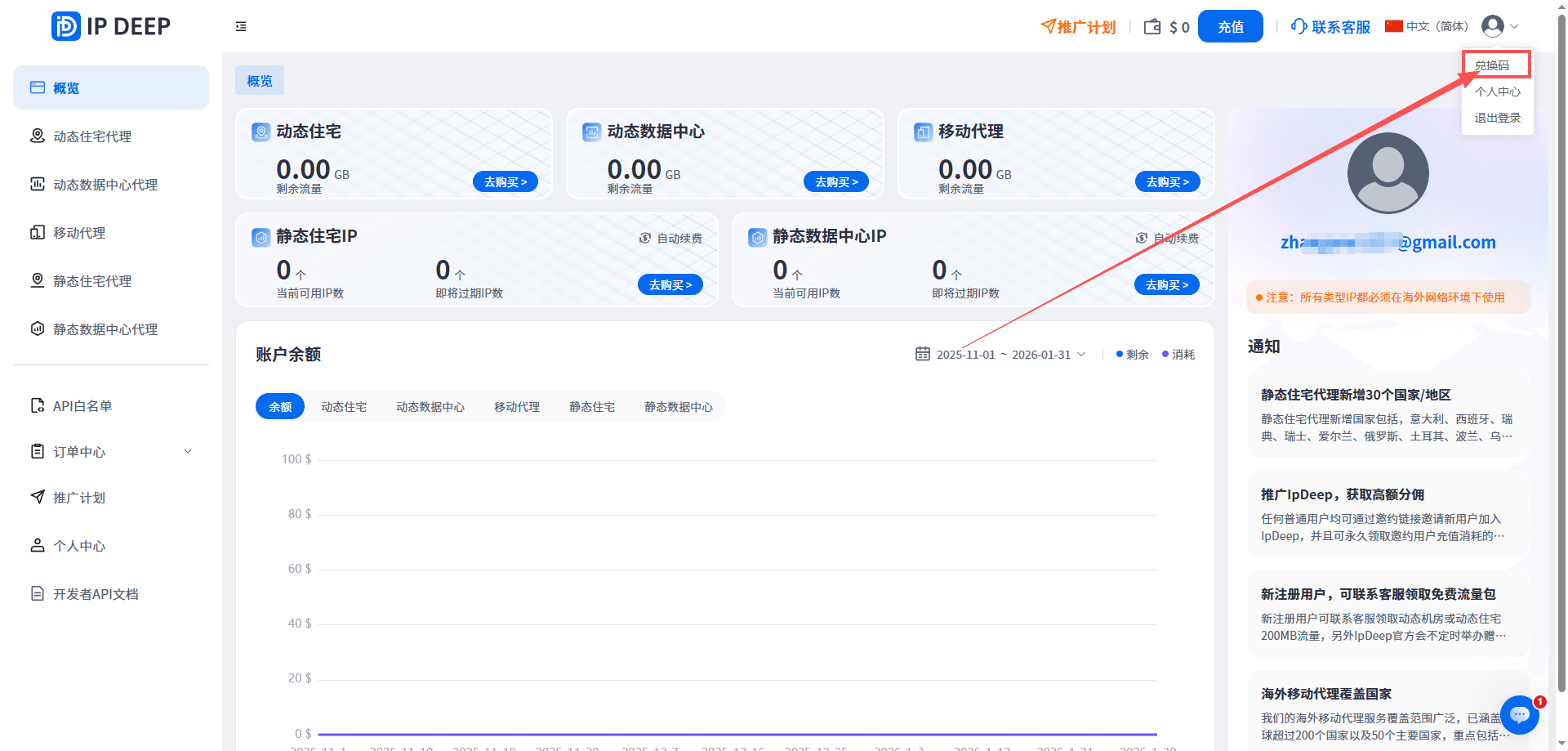The height and width of the screenshot is (751, 1568).
Task: Click the user avatar image
Action: [x=1388, y=172]
